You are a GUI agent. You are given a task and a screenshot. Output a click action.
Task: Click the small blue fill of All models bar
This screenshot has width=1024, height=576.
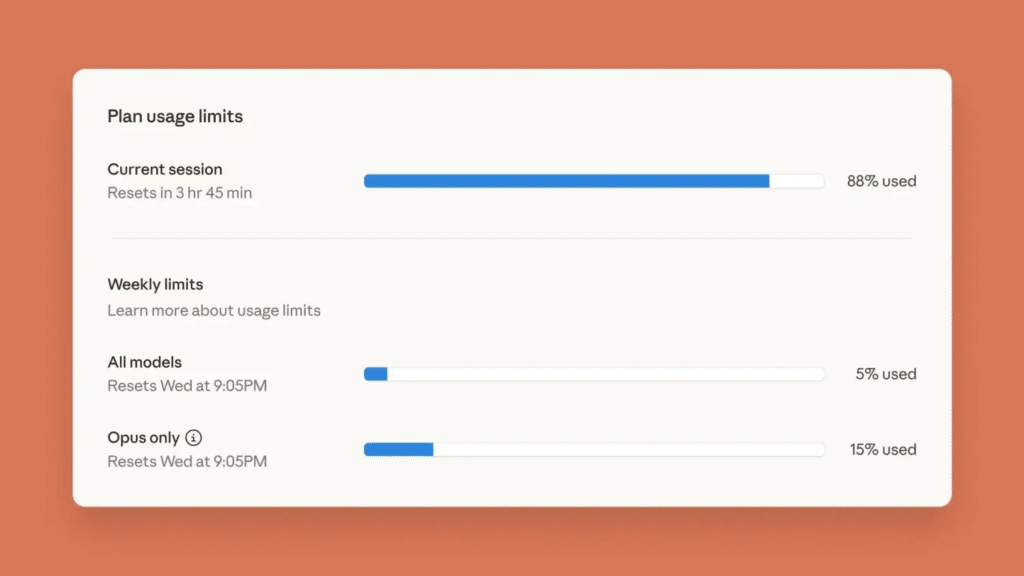click(x=376, y=374)
